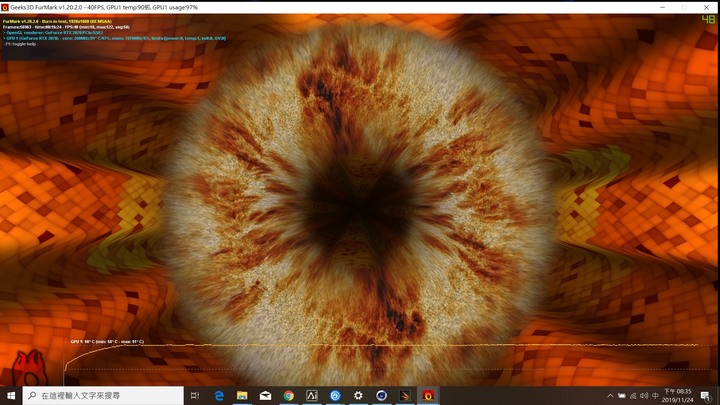The image size is (720, 405).
Task: Switch the 中 input method indicator
Action: coord(655,395)
